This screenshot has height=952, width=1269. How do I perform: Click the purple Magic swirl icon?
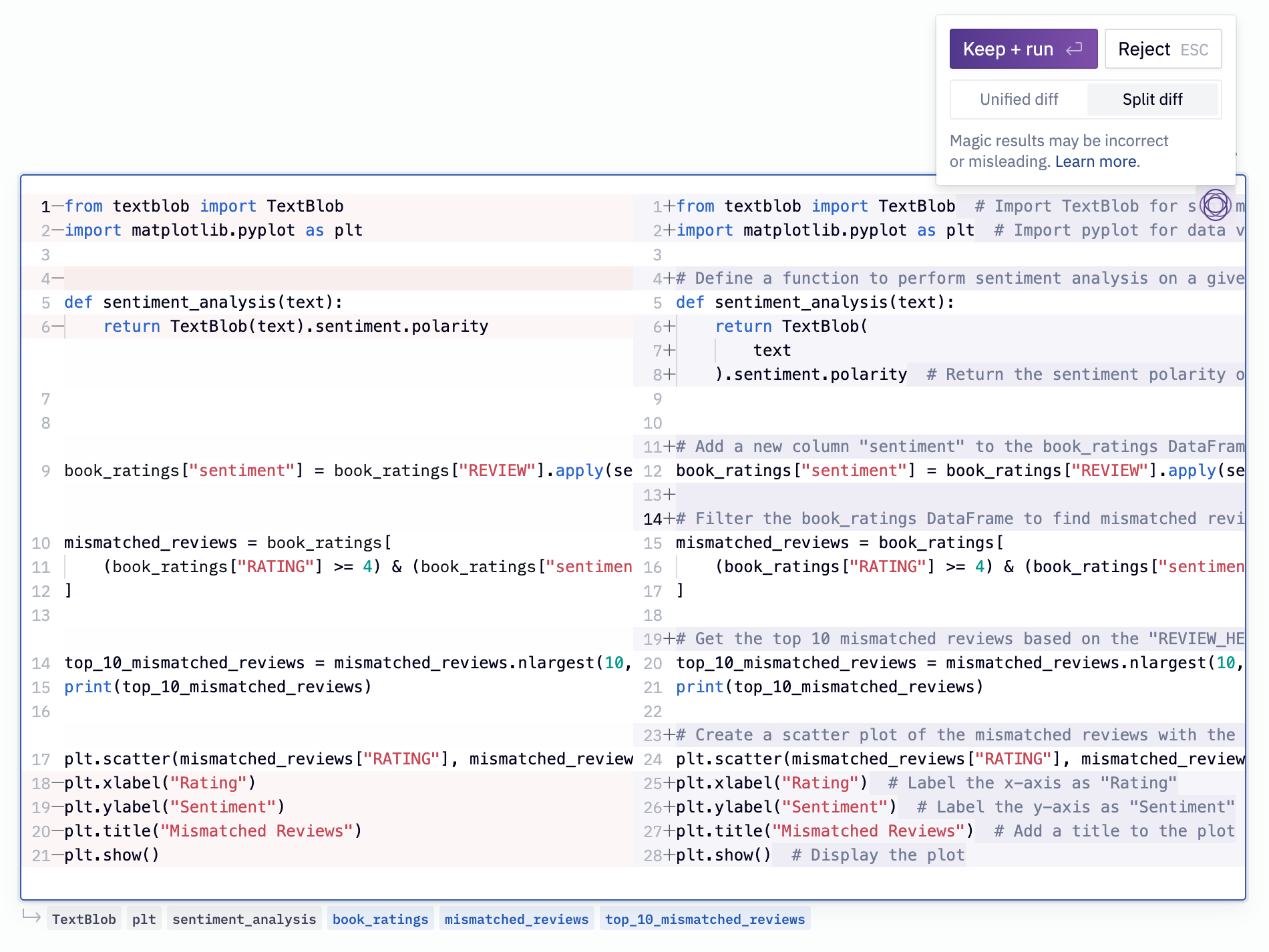pyautogui.click(x=1215, y=204)
